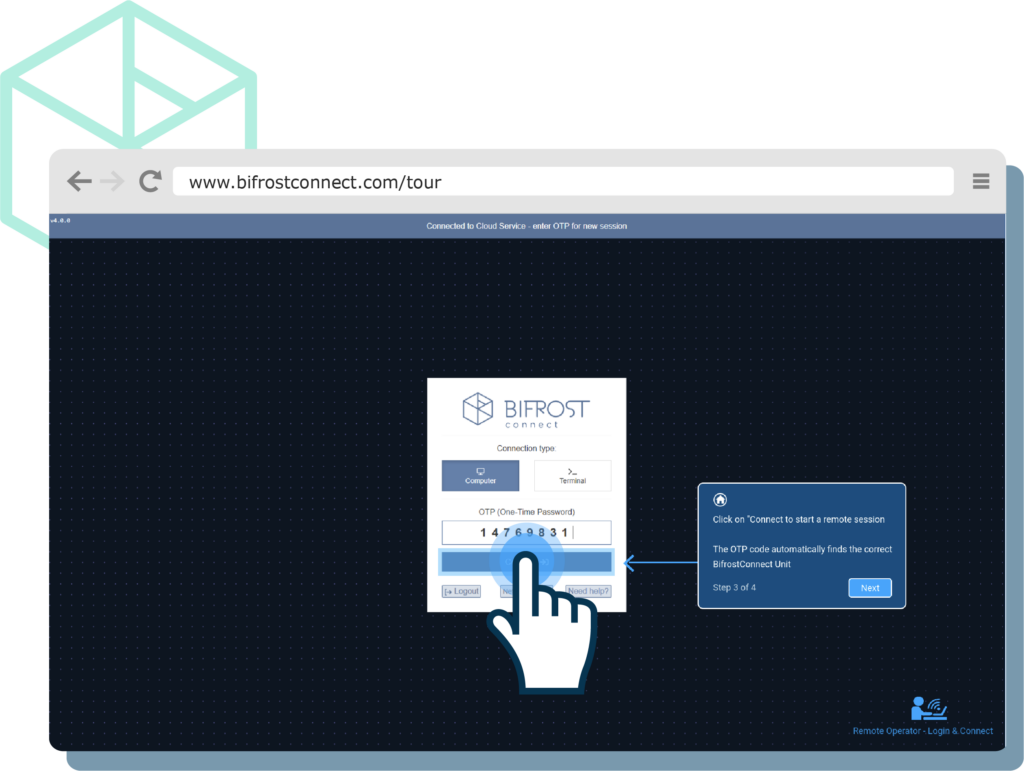Click the Logout button

[462, 591]
